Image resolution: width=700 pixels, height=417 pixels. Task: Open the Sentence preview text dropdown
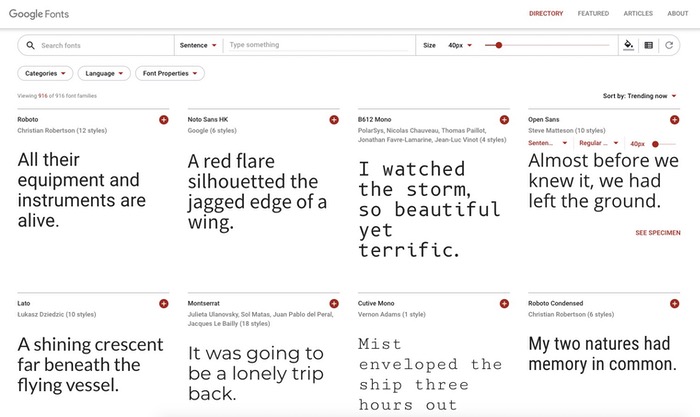click(x=198, y=45)
